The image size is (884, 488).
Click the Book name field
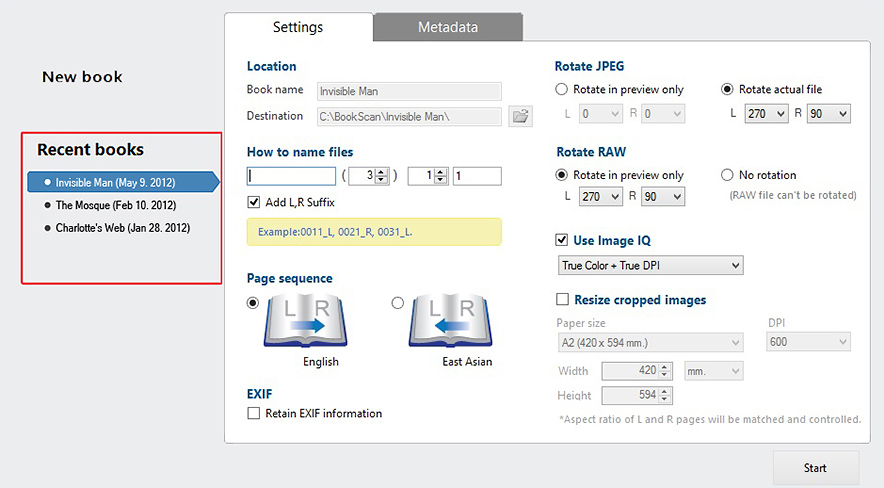(x=409, y=91)
